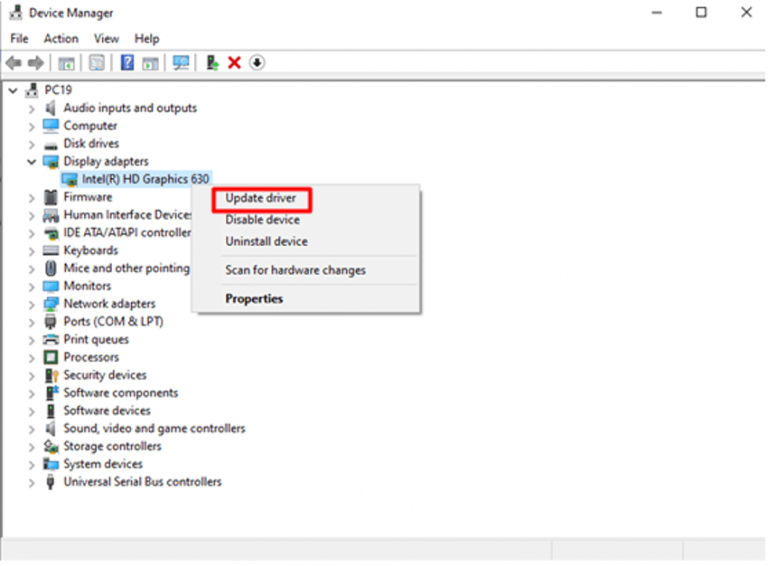Open Properties from the context menu
The width and height of the screenshot is (768, 566).
(x=254, y=298)
